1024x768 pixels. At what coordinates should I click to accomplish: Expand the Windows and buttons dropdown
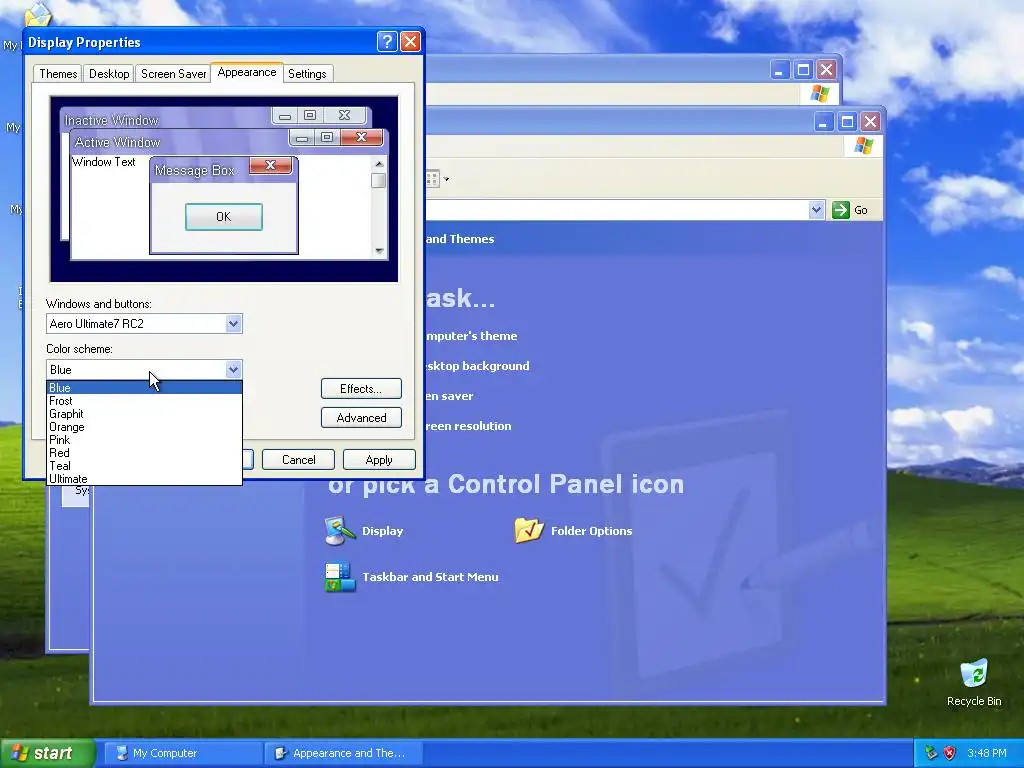click(x=233, y=324)
